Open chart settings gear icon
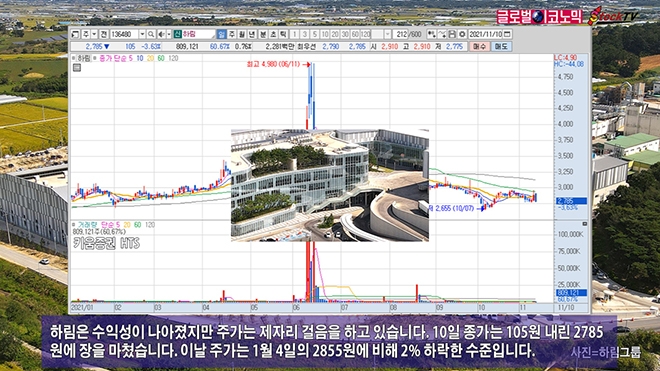The width and height of the screenshot is (660, 371). pos(462,34)
